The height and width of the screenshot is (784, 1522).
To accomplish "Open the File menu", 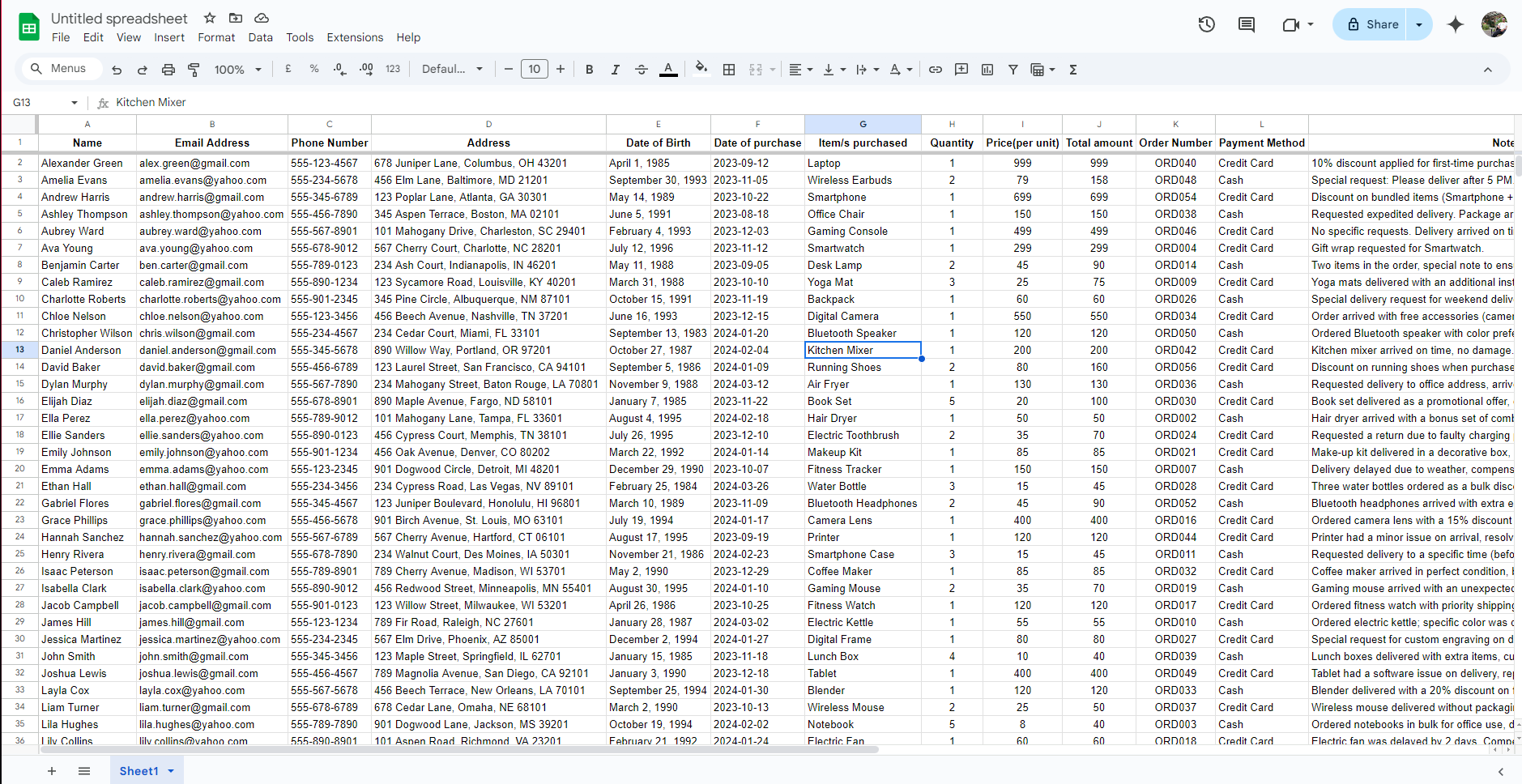I will tap(61, 37).
